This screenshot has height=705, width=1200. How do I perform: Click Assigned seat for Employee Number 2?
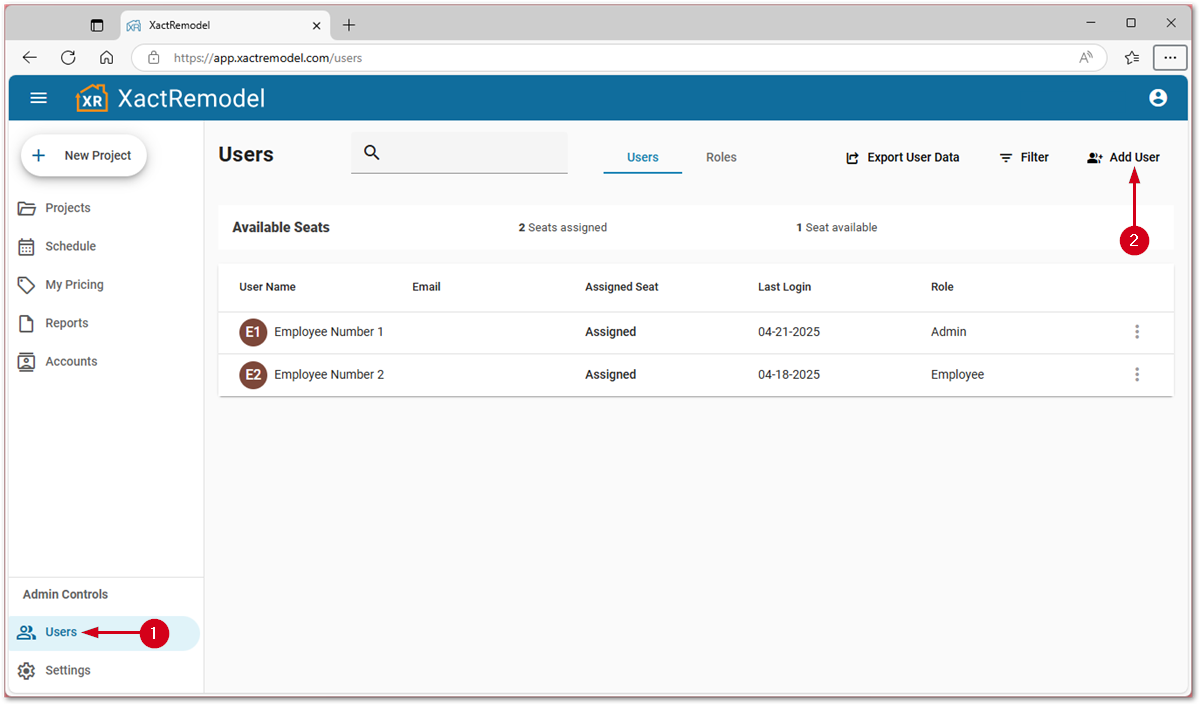point(610,375)
